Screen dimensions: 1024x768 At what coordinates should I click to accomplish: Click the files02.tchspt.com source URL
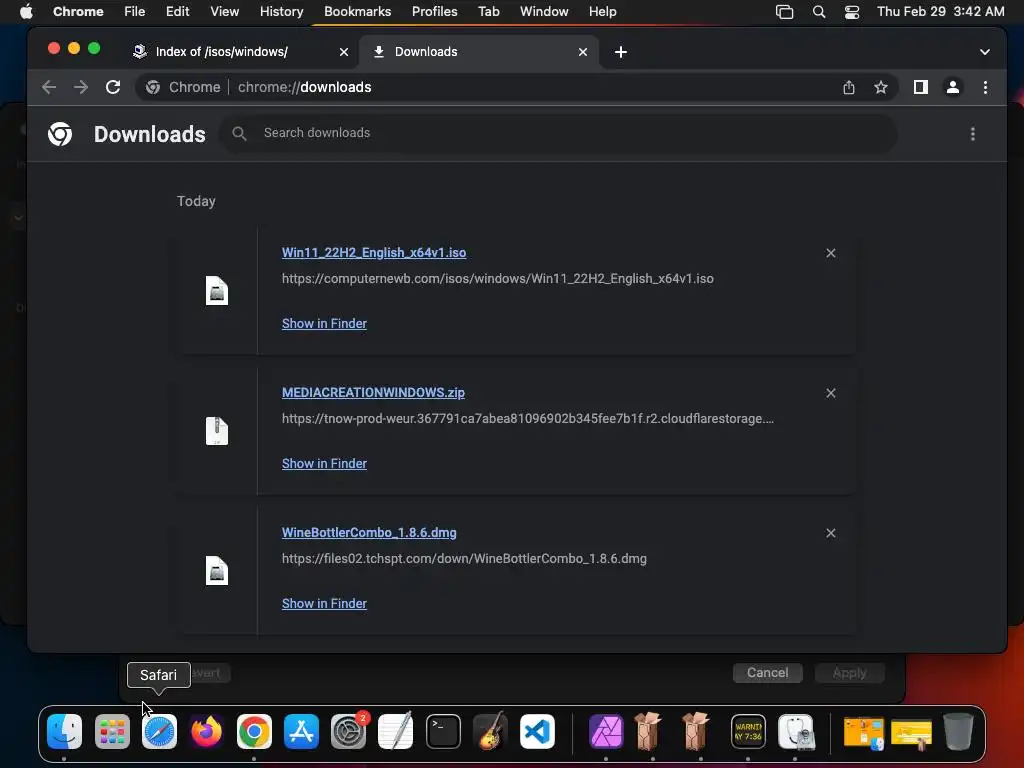coord(464,558)
